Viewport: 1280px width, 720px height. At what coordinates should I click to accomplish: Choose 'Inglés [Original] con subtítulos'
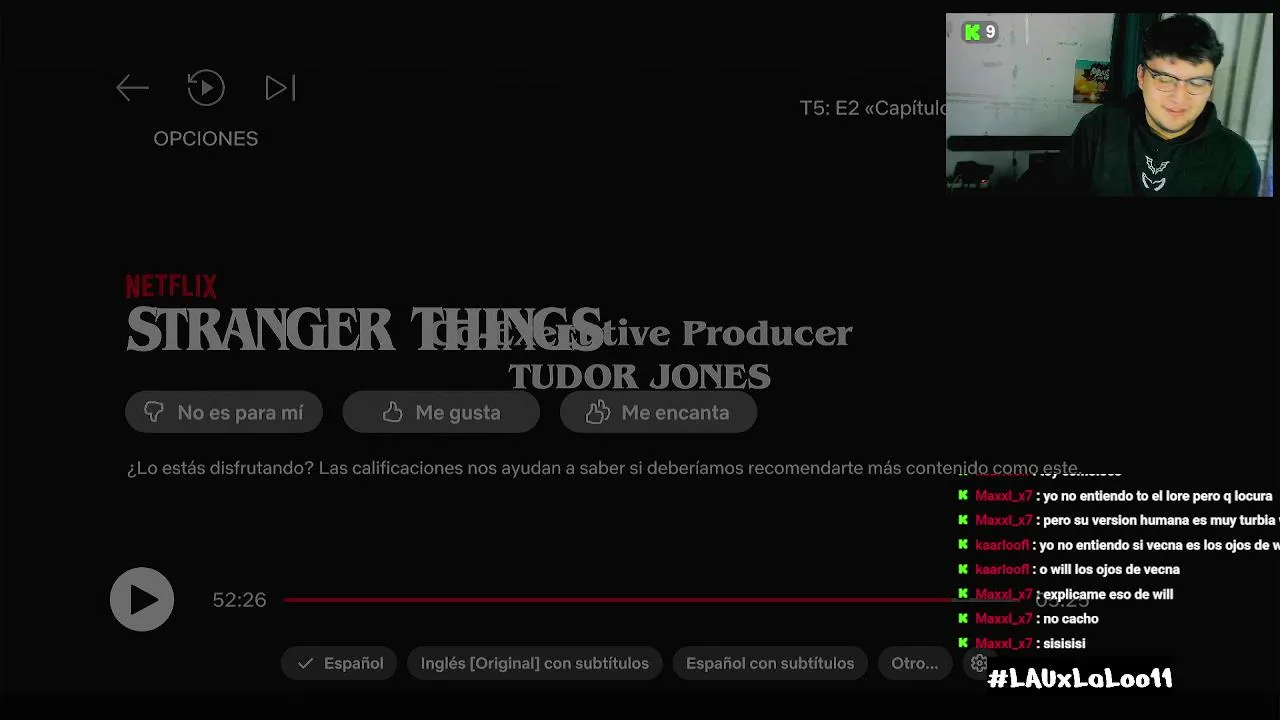tap(535, 663)
